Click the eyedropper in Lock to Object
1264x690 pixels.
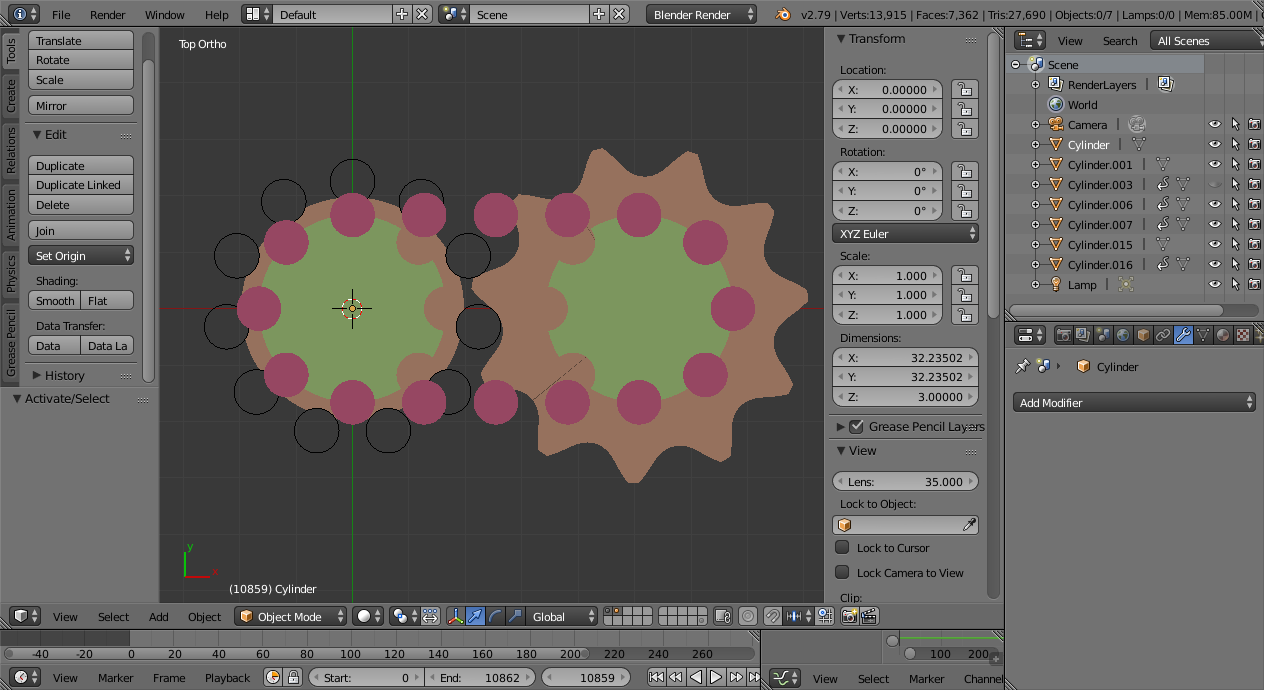click(x=968, y=525)
